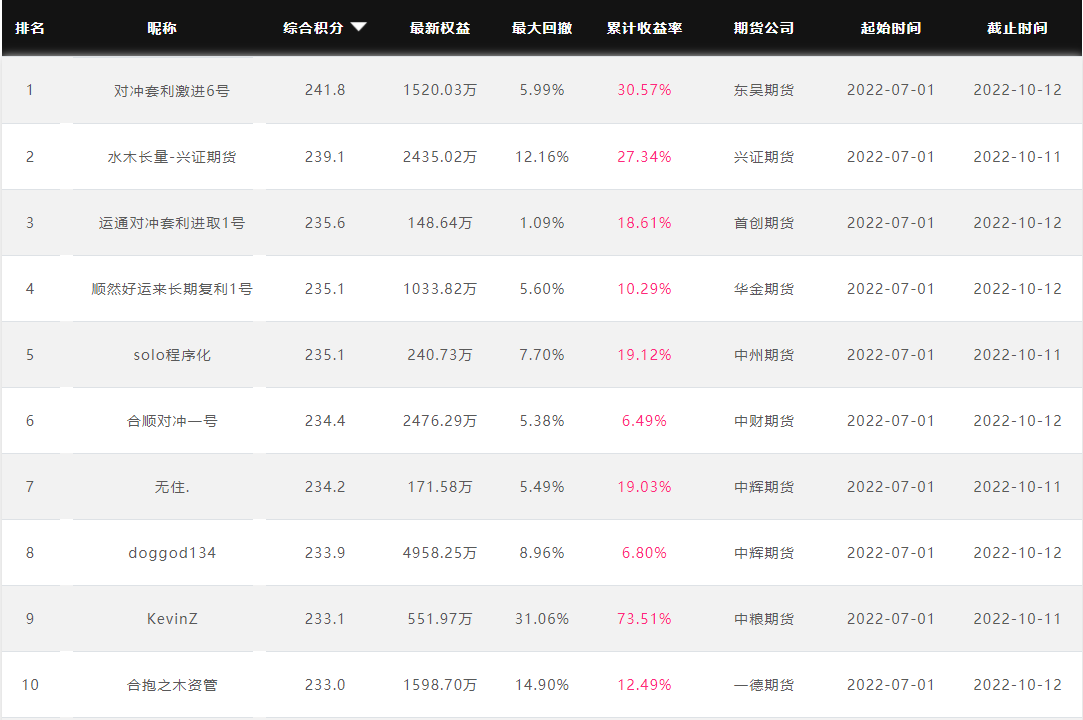1083x720 pixels.
Task: Click the 148.64万 equity value
Action: point(440,222)
